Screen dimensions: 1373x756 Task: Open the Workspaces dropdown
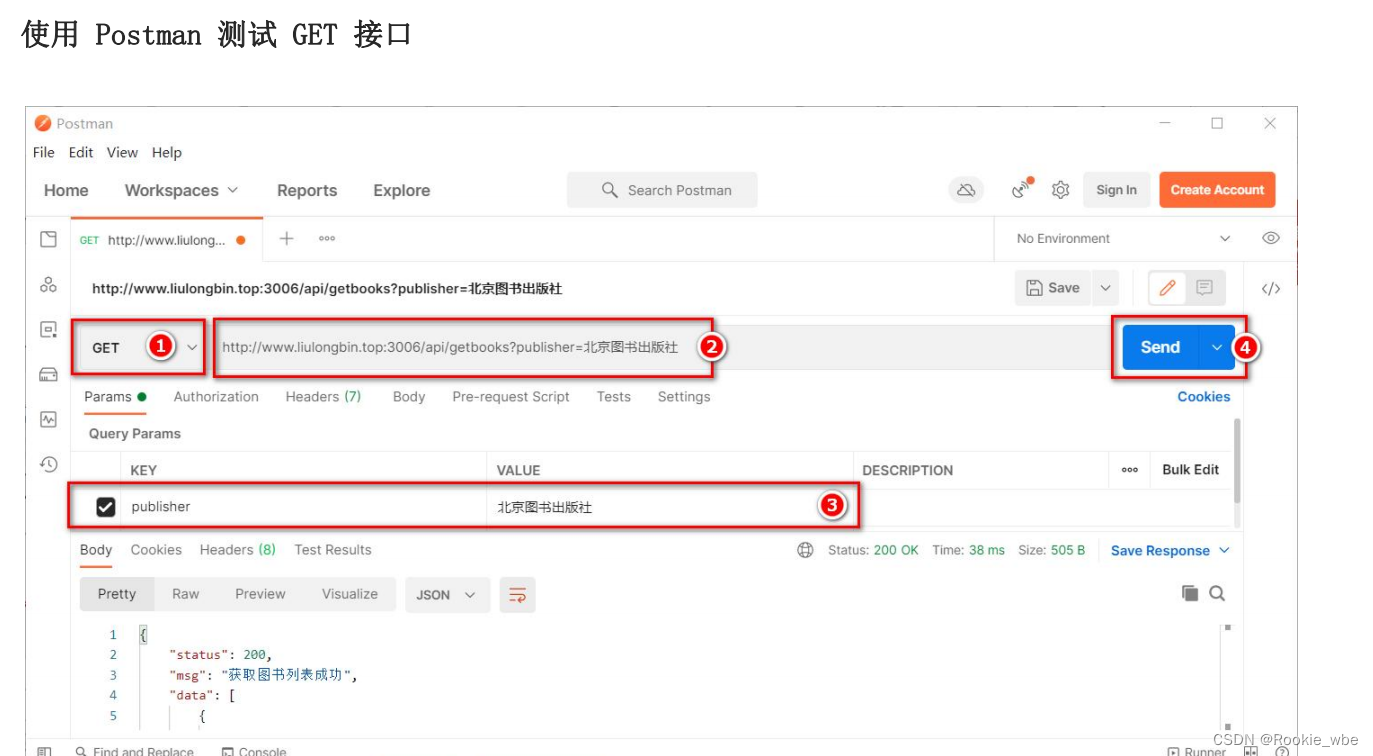click(x=181, y=190)
